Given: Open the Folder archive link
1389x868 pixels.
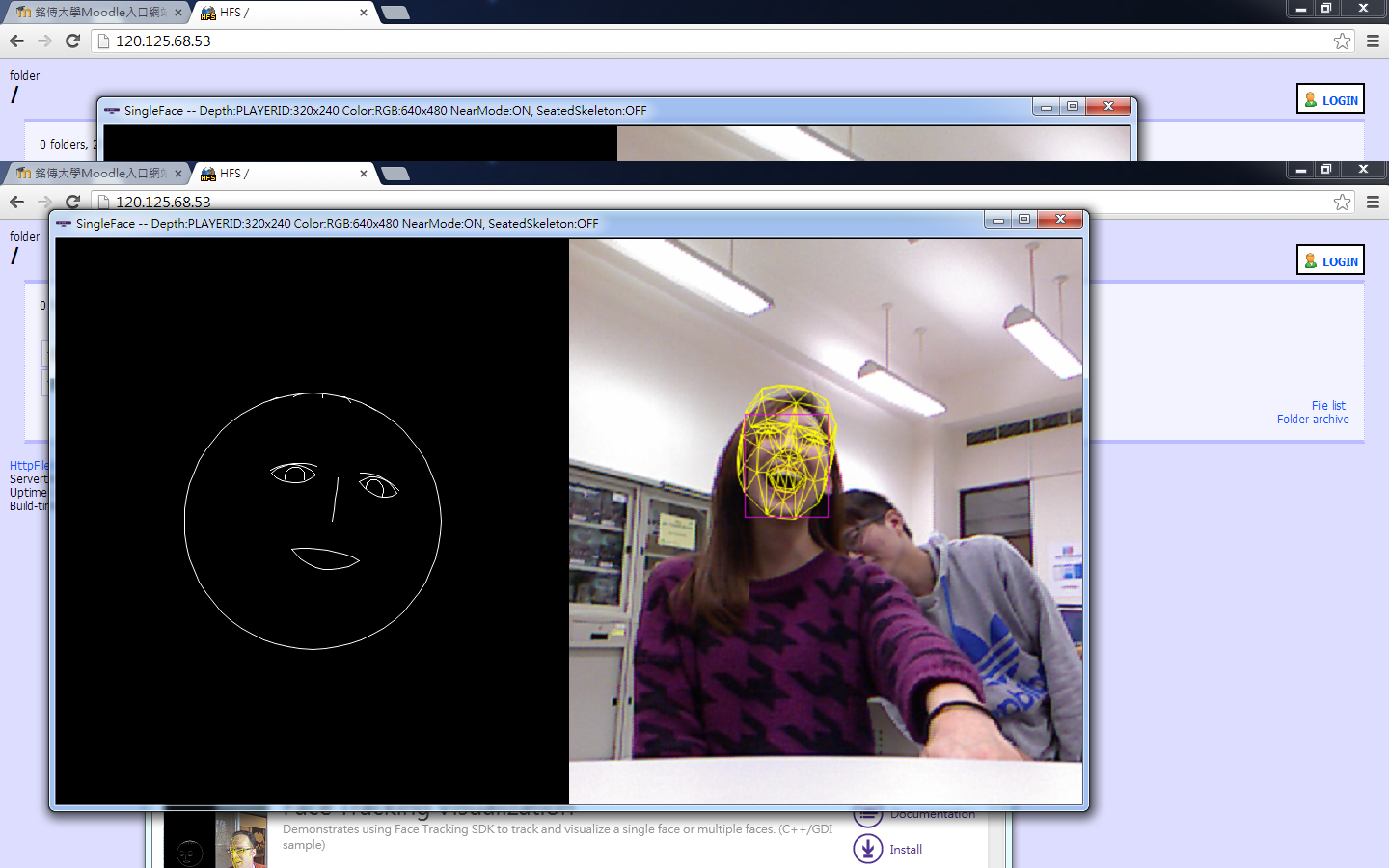Looking at the screenshot, I should pos(1313,420).
